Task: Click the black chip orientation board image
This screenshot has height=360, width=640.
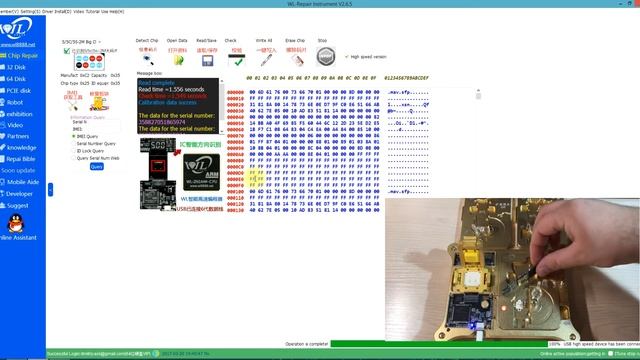Action: tap(158, 174)
